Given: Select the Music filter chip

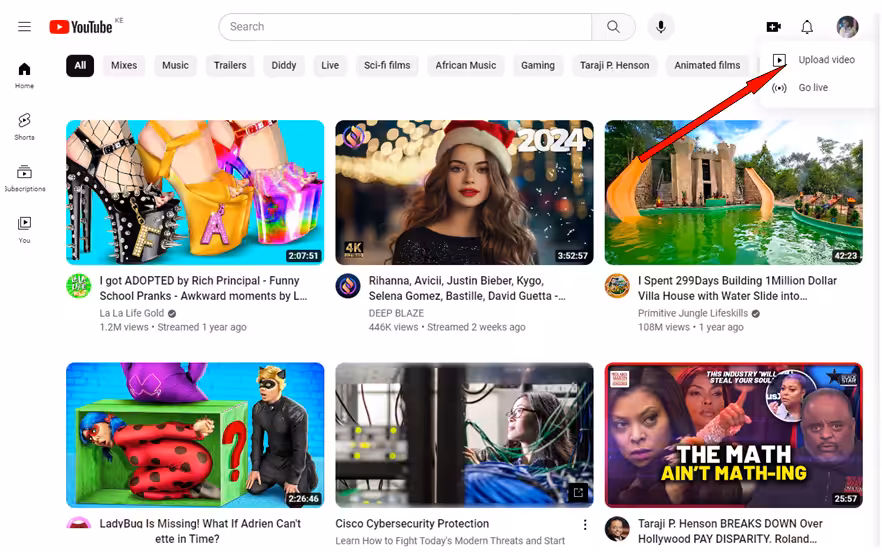Looking at the screenshot, I should click(176, 65).
